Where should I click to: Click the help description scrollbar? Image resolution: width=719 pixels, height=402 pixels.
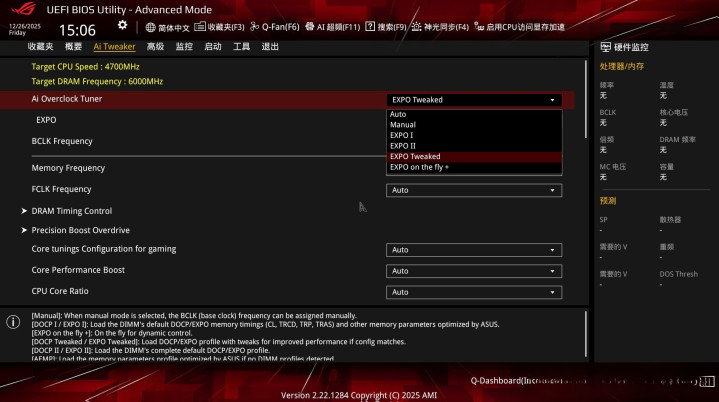[x=586, y=334]
